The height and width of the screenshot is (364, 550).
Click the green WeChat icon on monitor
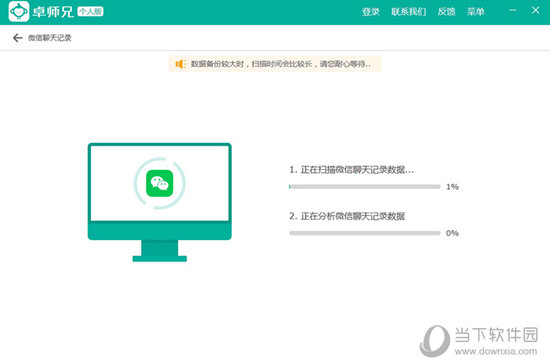[160, 183]
